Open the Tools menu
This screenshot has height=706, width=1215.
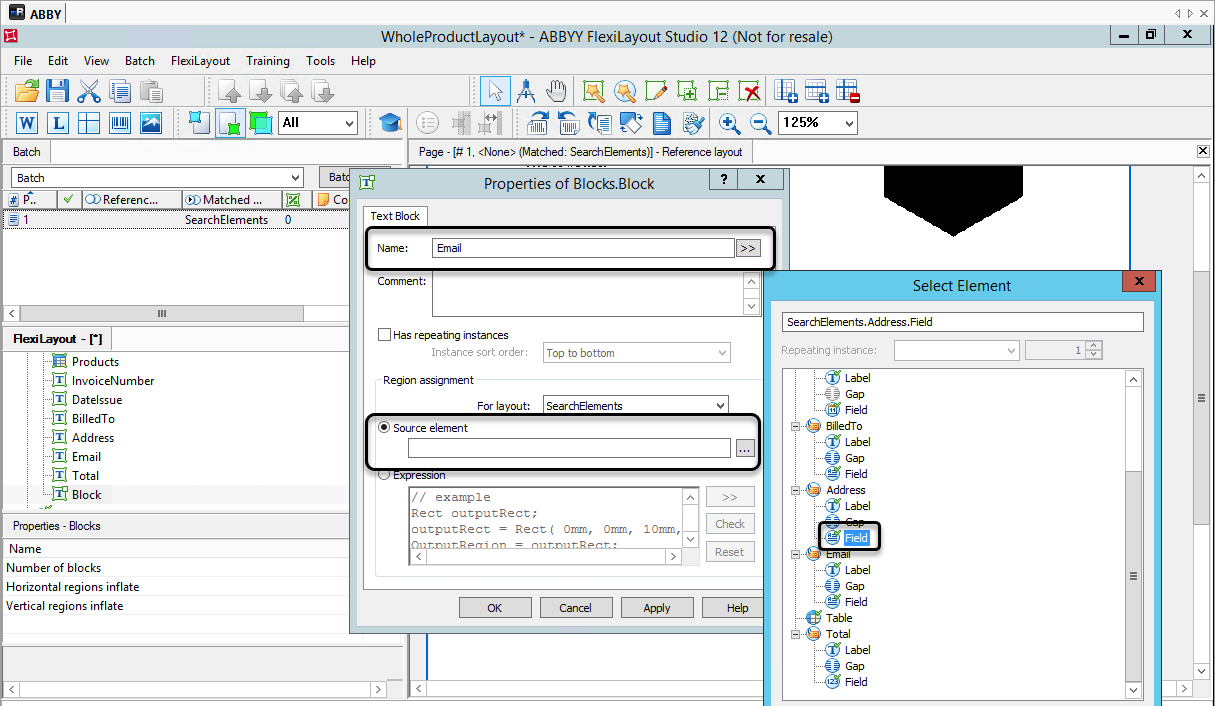(320, 61)
